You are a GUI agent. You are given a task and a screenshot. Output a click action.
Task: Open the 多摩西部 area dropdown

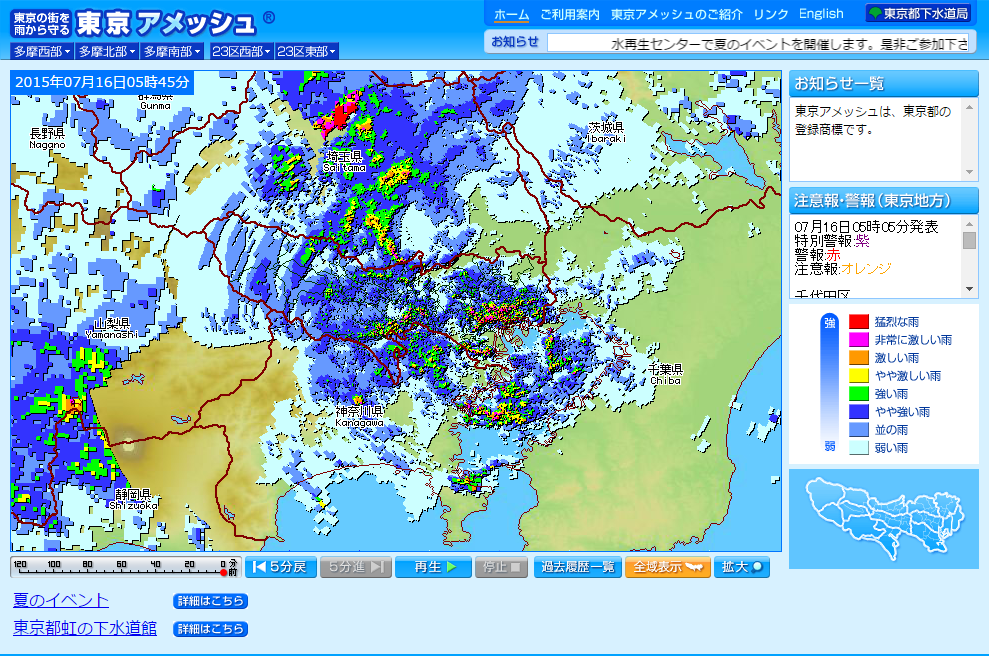pyautogui.click(x=42, y=52)
